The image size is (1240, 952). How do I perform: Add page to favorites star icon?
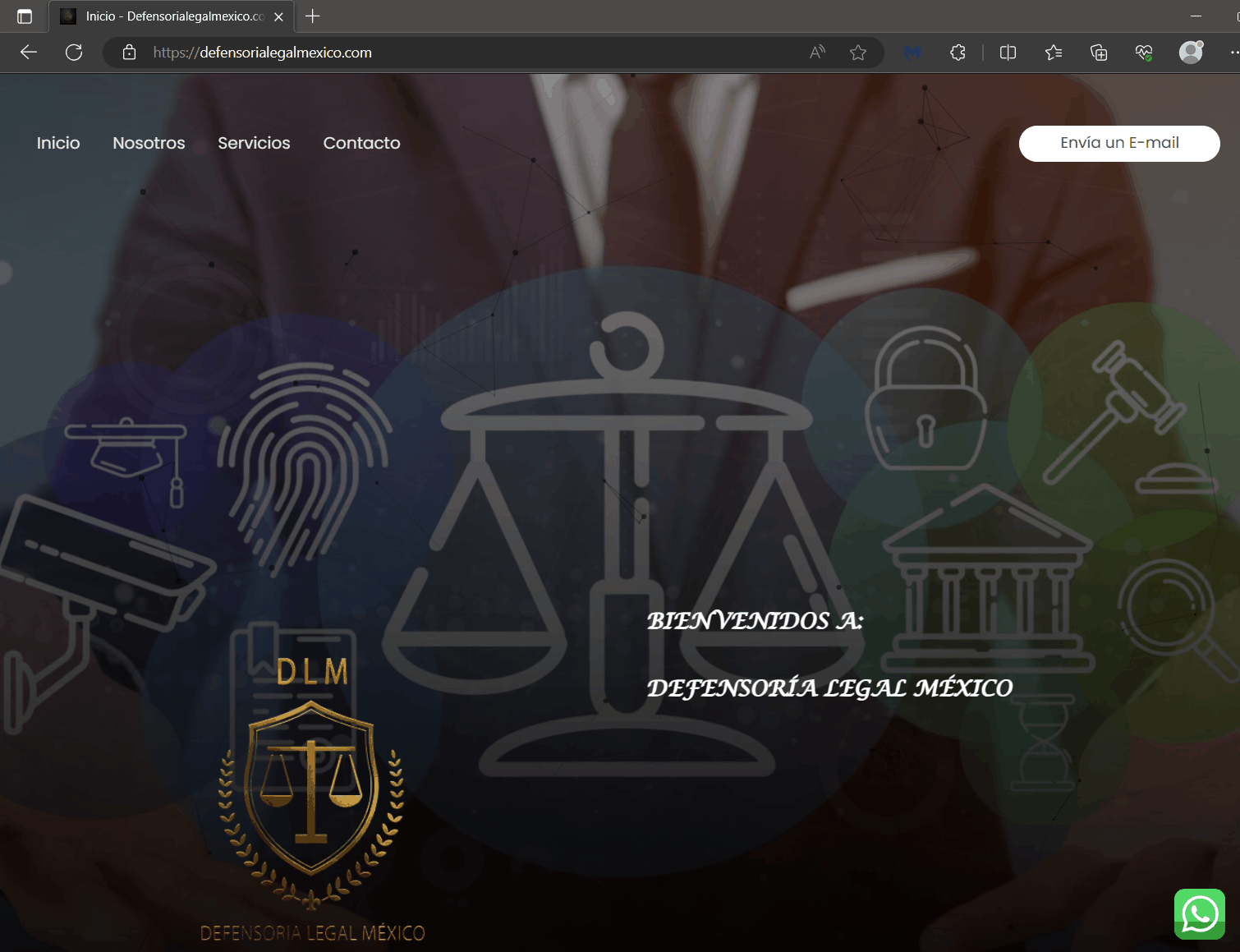pyautogui.click(x=858, y=53)
